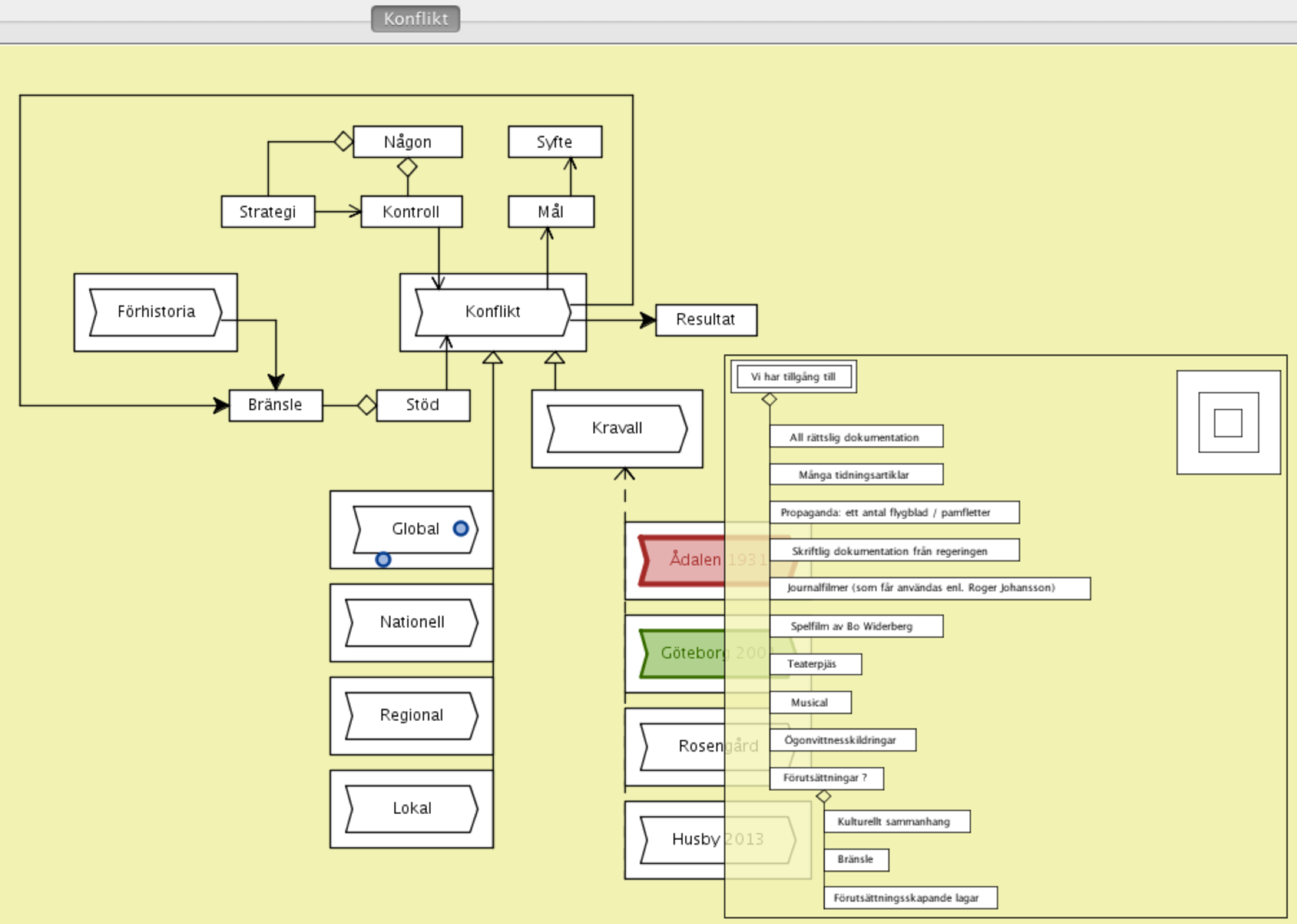Click diamond connector between Bränsle and Stöd
Image resolution: width=1297 pixels, height=924 pixels.
366,405
